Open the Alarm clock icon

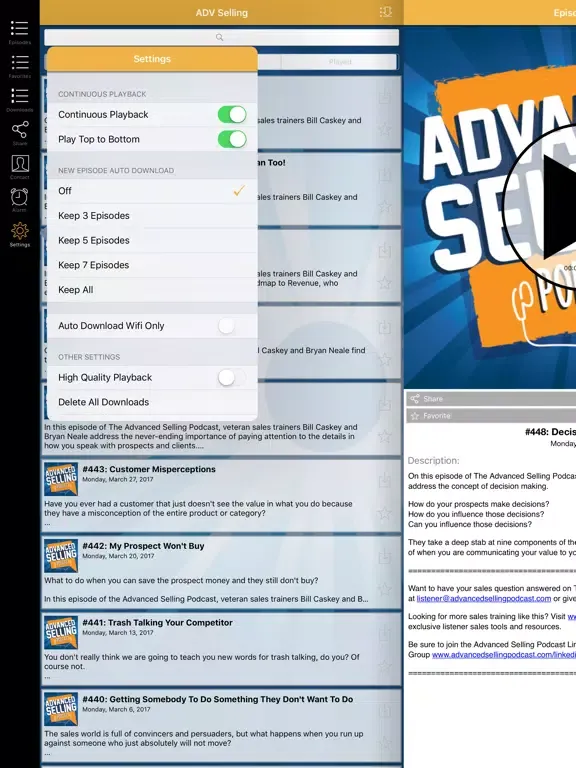click(20, 200)
